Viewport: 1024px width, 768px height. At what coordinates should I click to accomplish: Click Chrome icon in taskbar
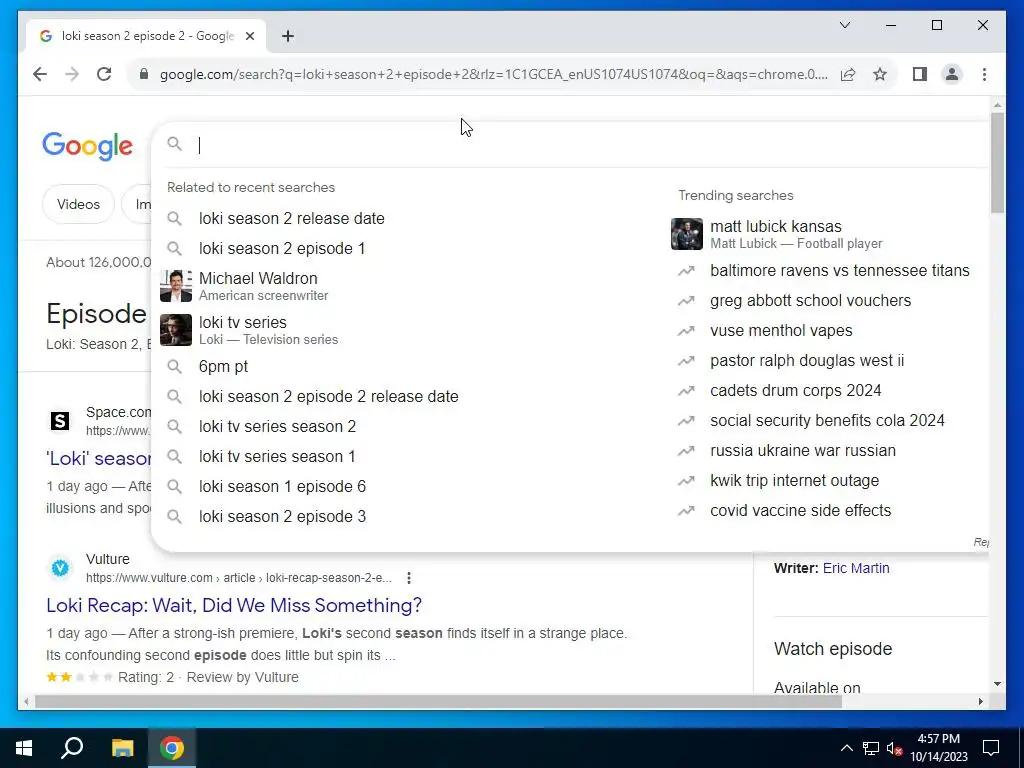(172, 748)
